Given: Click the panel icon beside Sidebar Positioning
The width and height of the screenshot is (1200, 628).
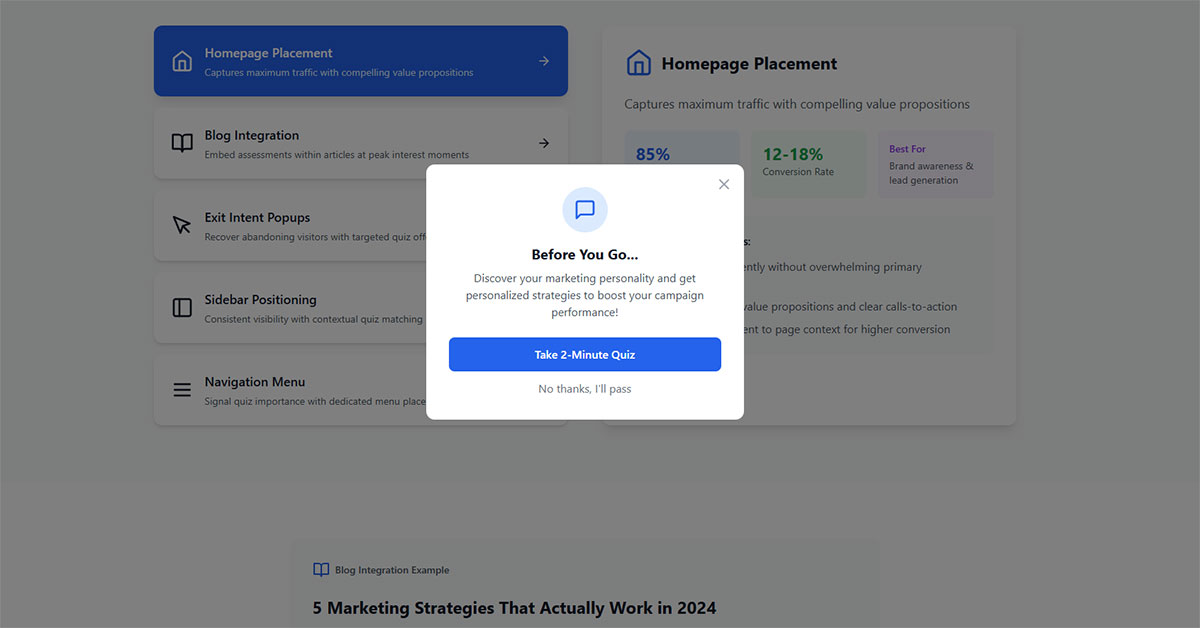Looking at the screenshot, I should pos(182,308).
